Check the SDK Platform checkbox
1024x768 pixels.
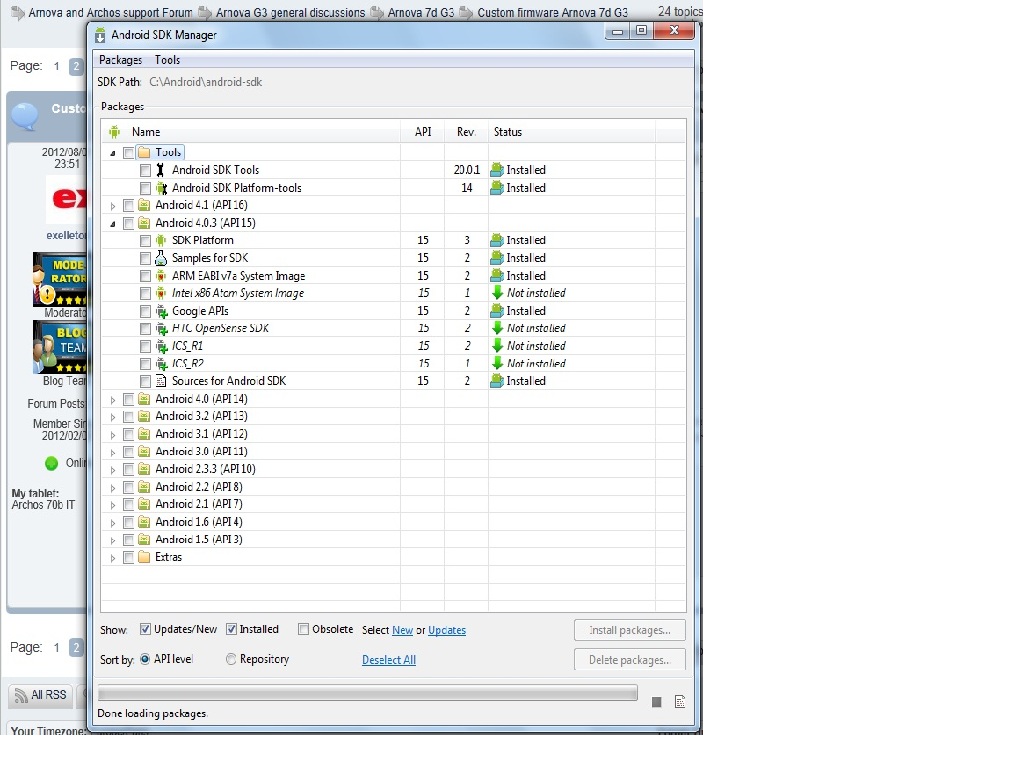click(x=145, y=241)
